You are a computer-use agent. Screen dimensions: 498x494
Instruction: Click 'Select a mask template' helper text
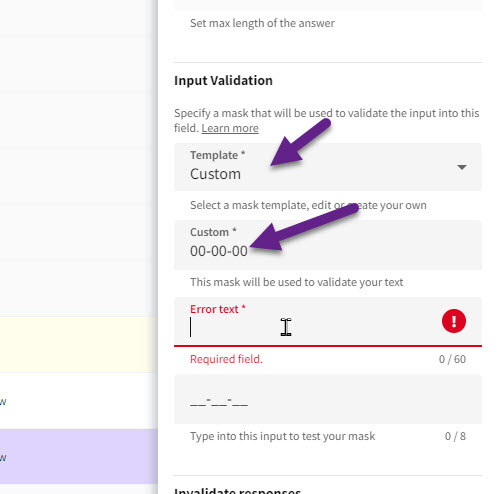click(x=308, y=205)
